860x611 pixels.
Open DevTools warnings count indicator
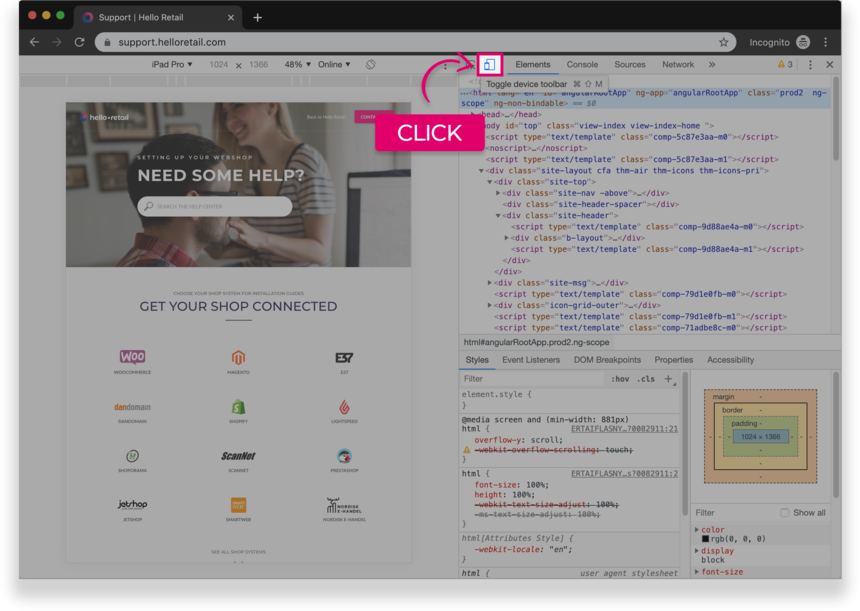pyautogui.click(x=785, y=65)
